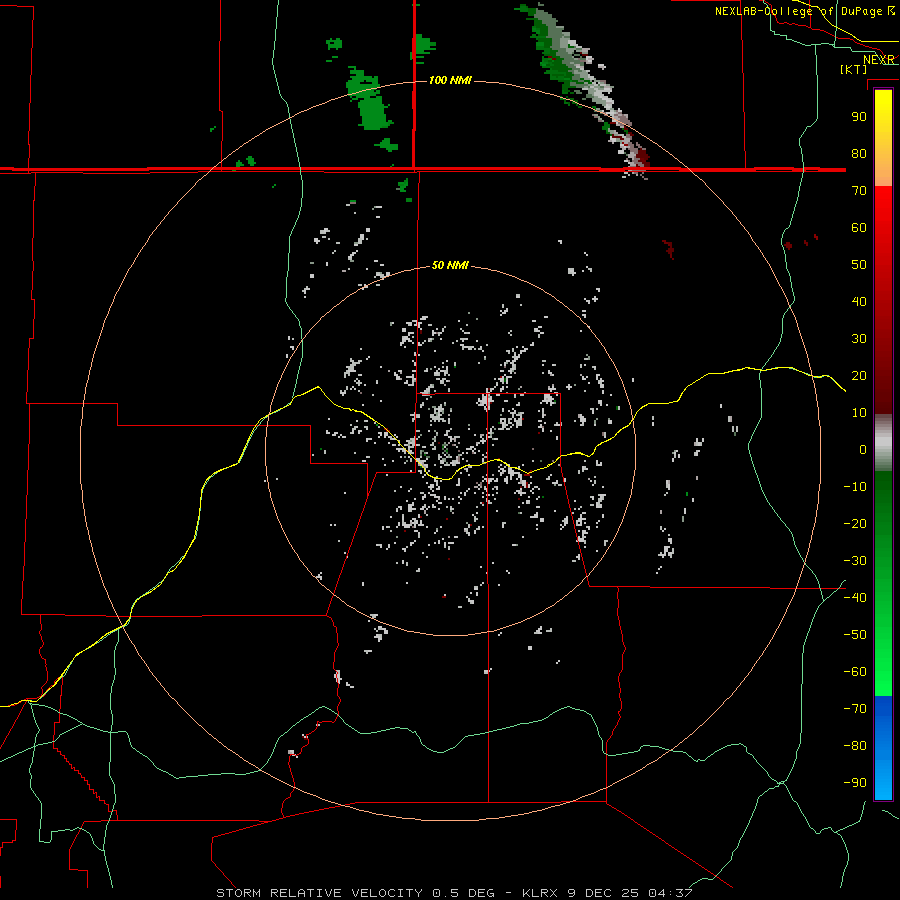900x900 pixels.
Task: Click the positive 10 knot scale label
Action: pos(859,413)
